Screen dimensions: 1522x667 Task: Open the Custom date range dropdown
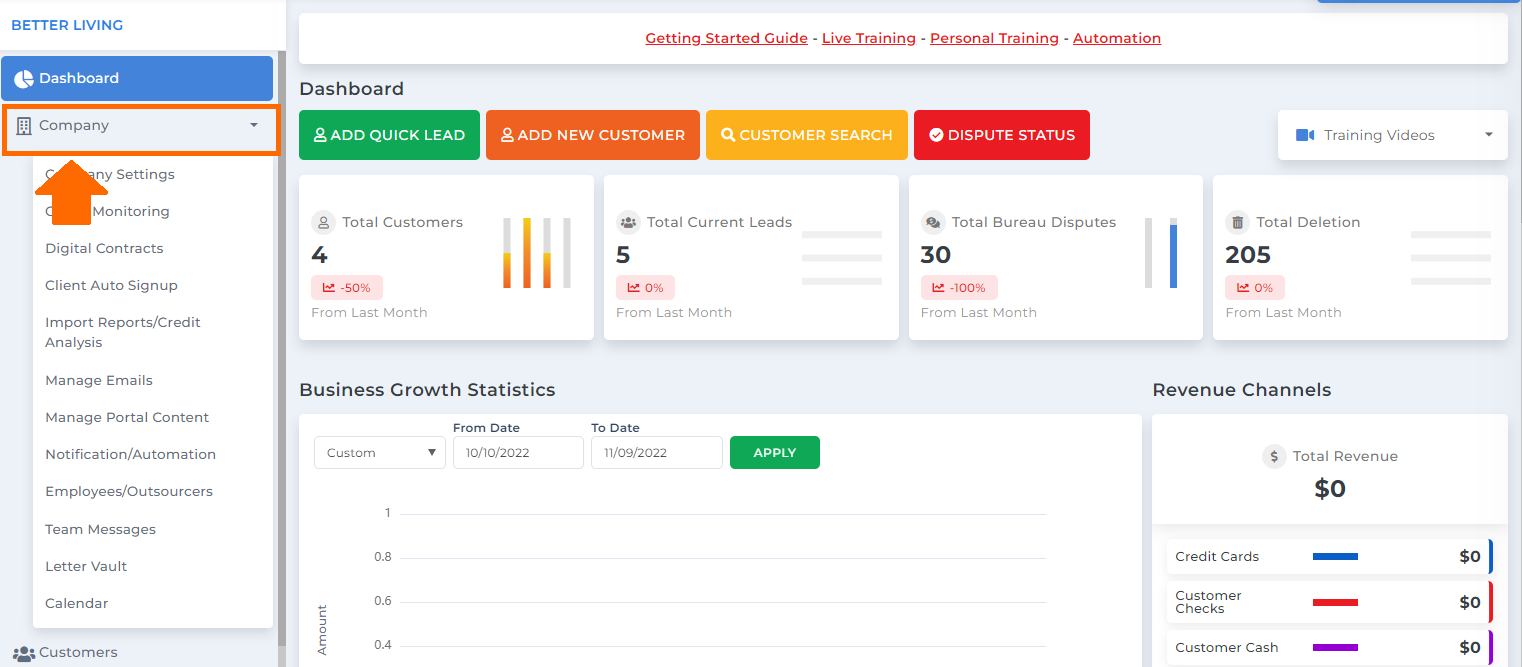[379, 452]
